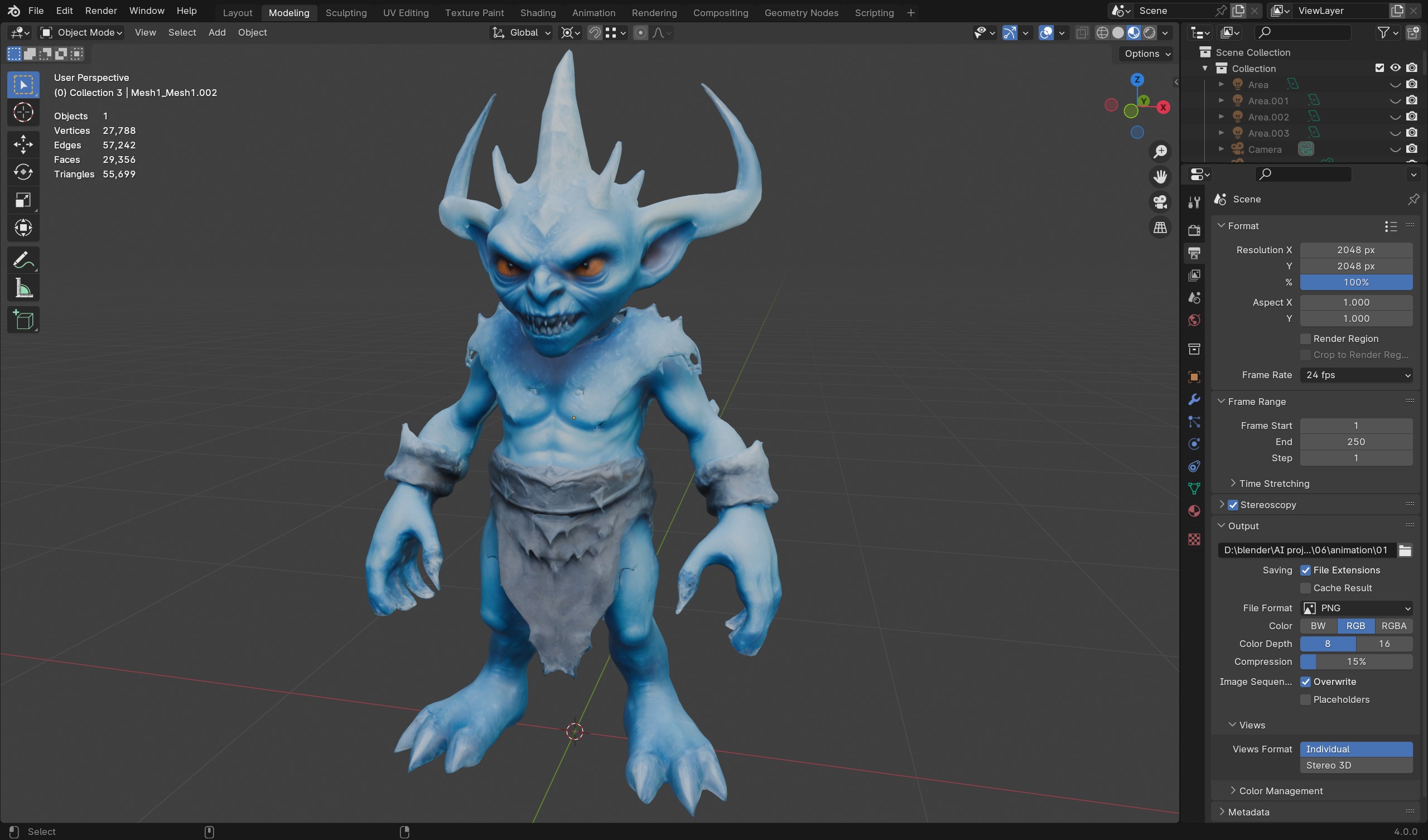
Task: Select RGBA color mode
Action: tap(1393, 626)
